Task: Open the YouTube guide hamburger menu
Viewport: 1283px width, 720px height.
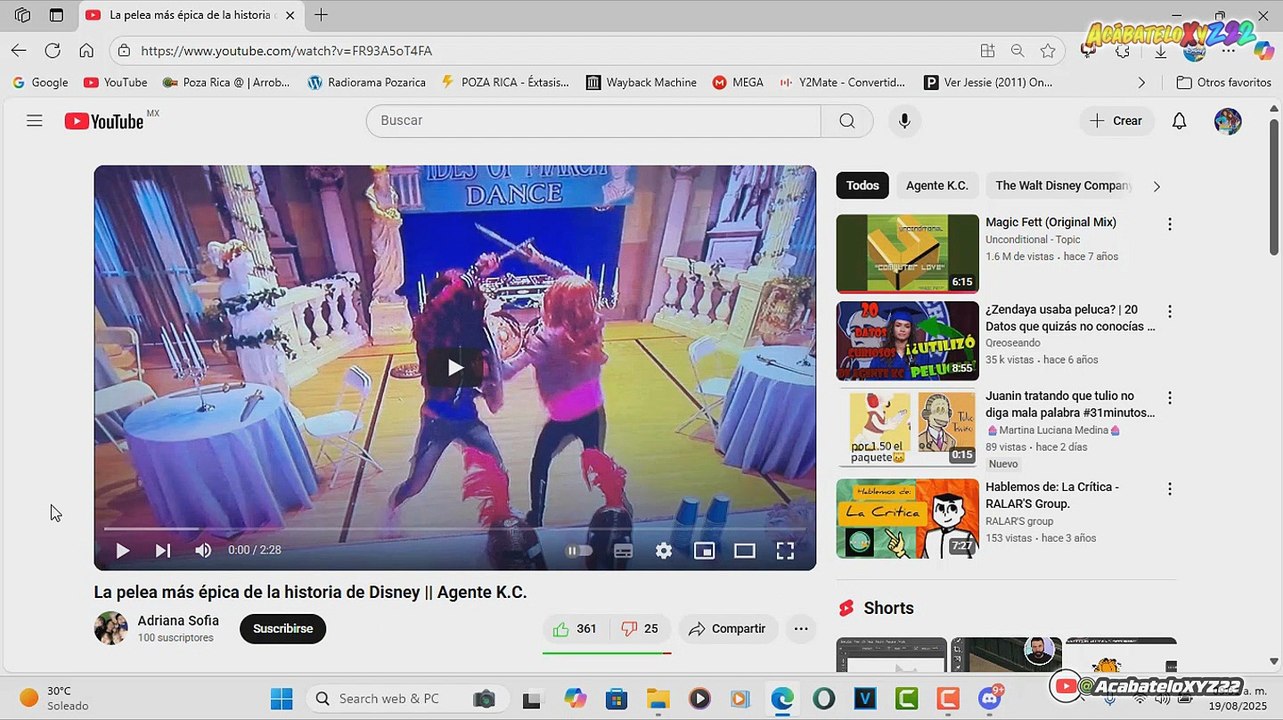Action: [35, 121]
